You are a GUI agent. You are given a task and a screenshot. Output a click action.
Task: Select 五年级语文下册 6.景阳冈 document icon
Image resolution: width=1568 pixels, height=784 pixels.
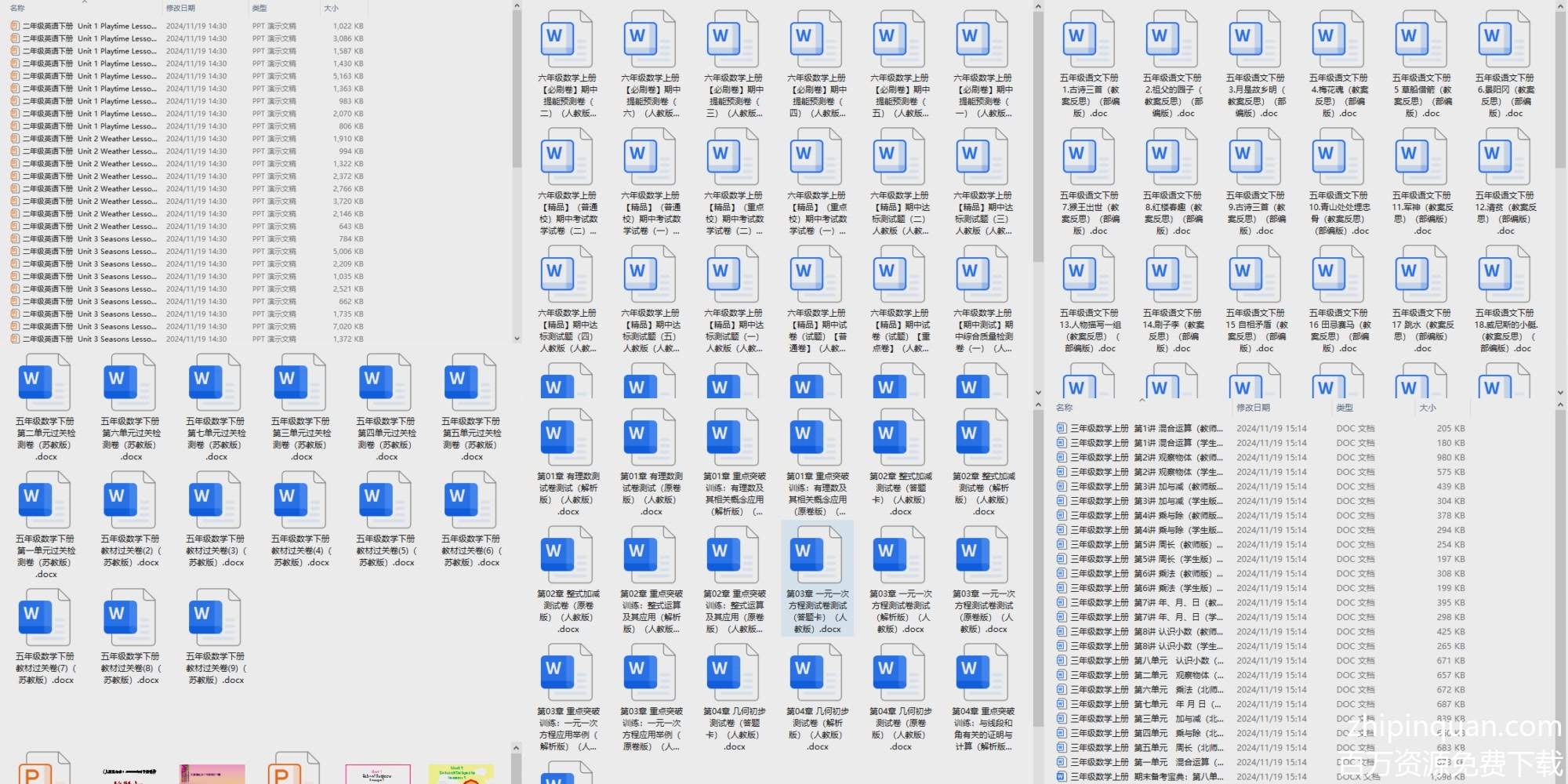(x=1504, y=38)
